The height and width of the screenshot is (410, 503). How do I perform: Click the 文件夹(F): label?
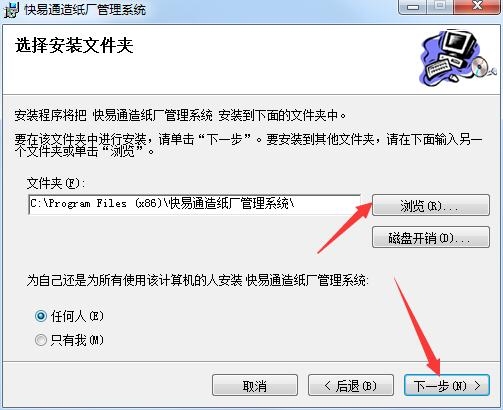56,183
